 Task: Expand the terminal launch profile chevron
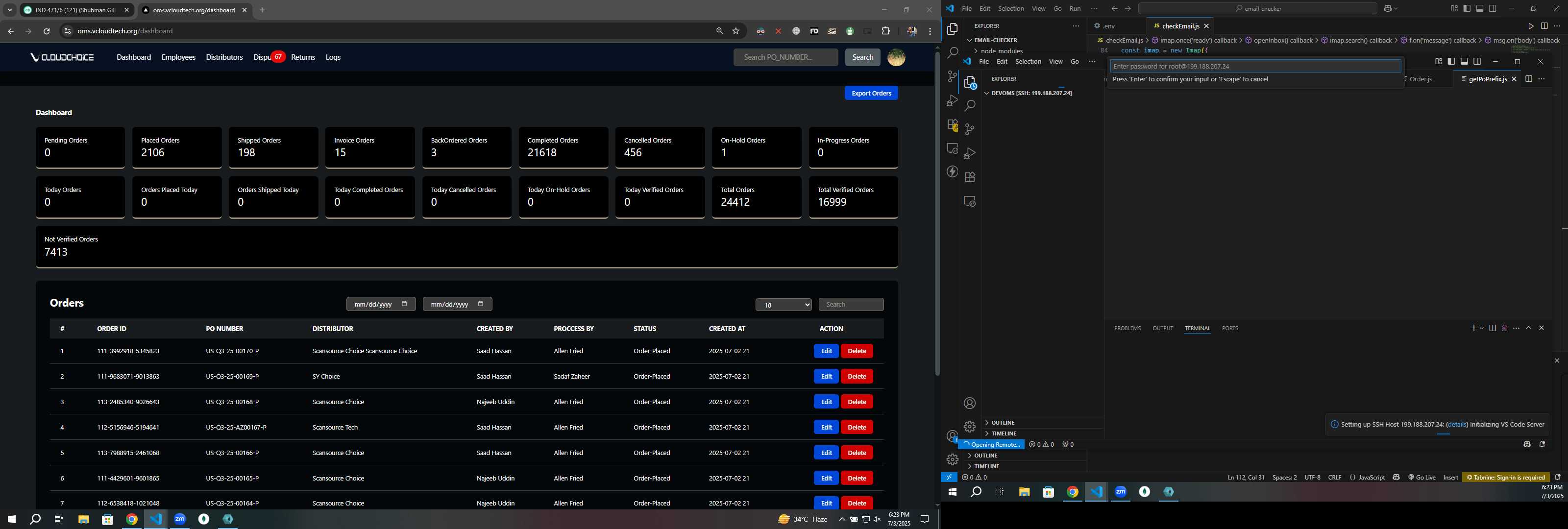(1482, 328)
